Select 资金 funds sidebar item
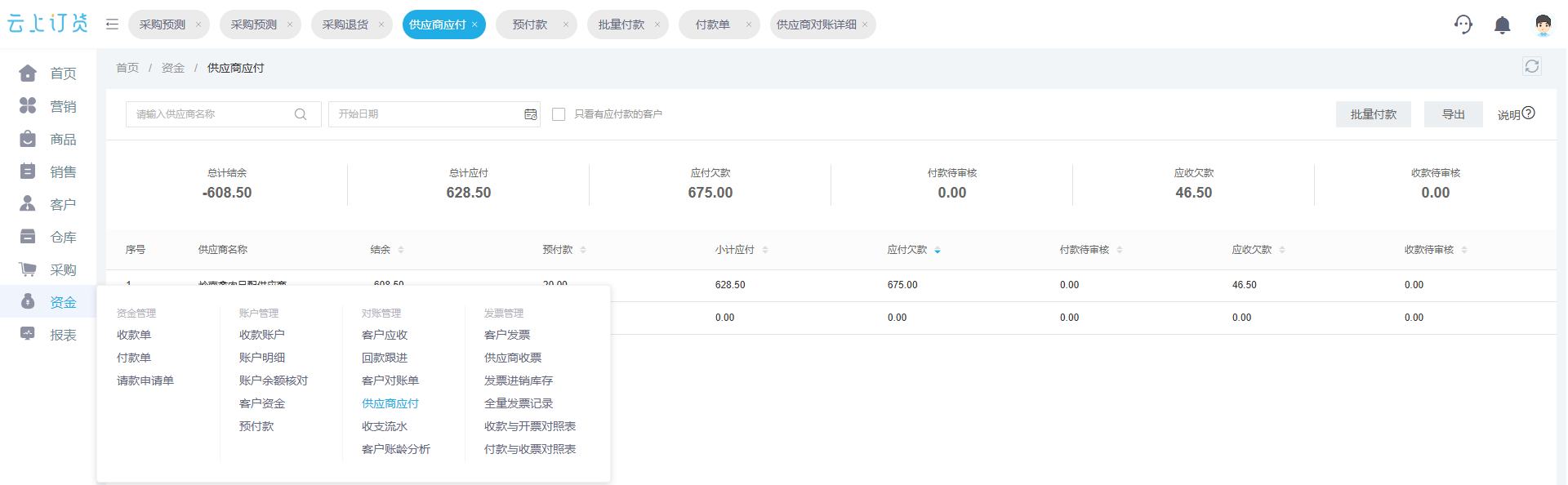The width and height of the screenshot is (1568, 485). (x=47, y=302)
